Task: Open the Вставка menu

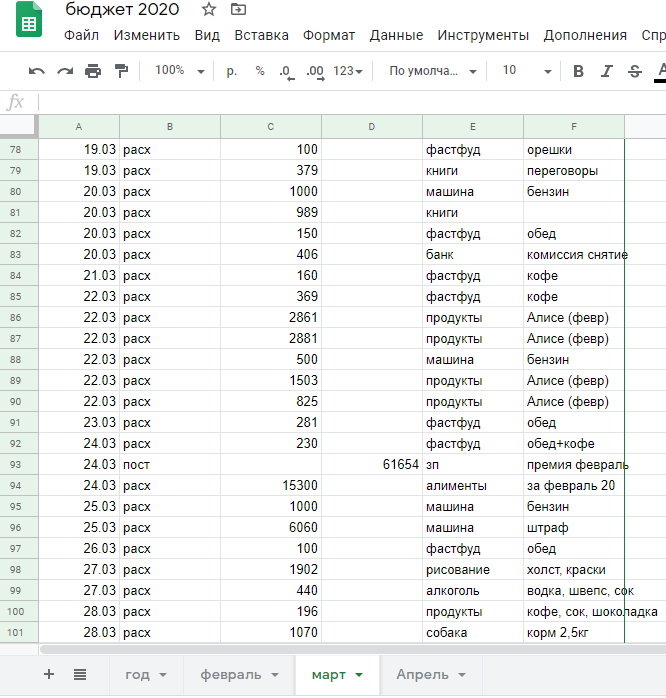Action: pos(262,35)
